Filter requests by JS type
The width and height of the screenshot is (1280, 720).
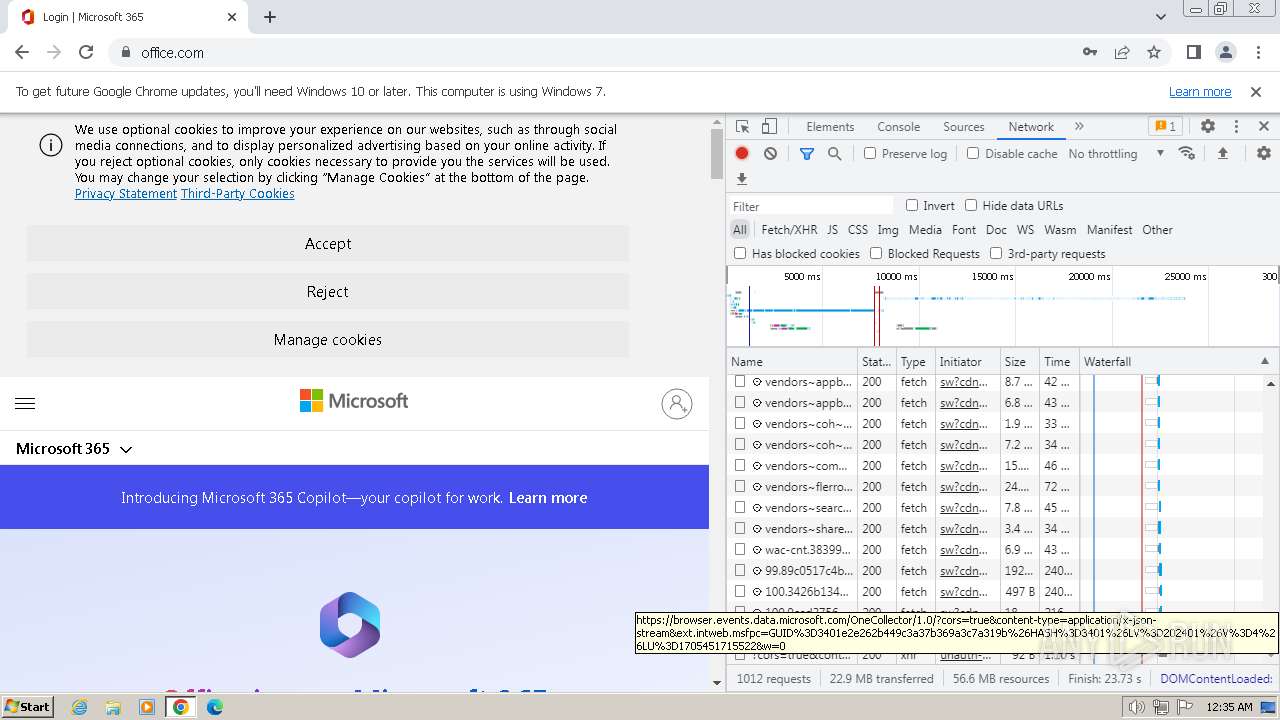click(x=832, y=230)
